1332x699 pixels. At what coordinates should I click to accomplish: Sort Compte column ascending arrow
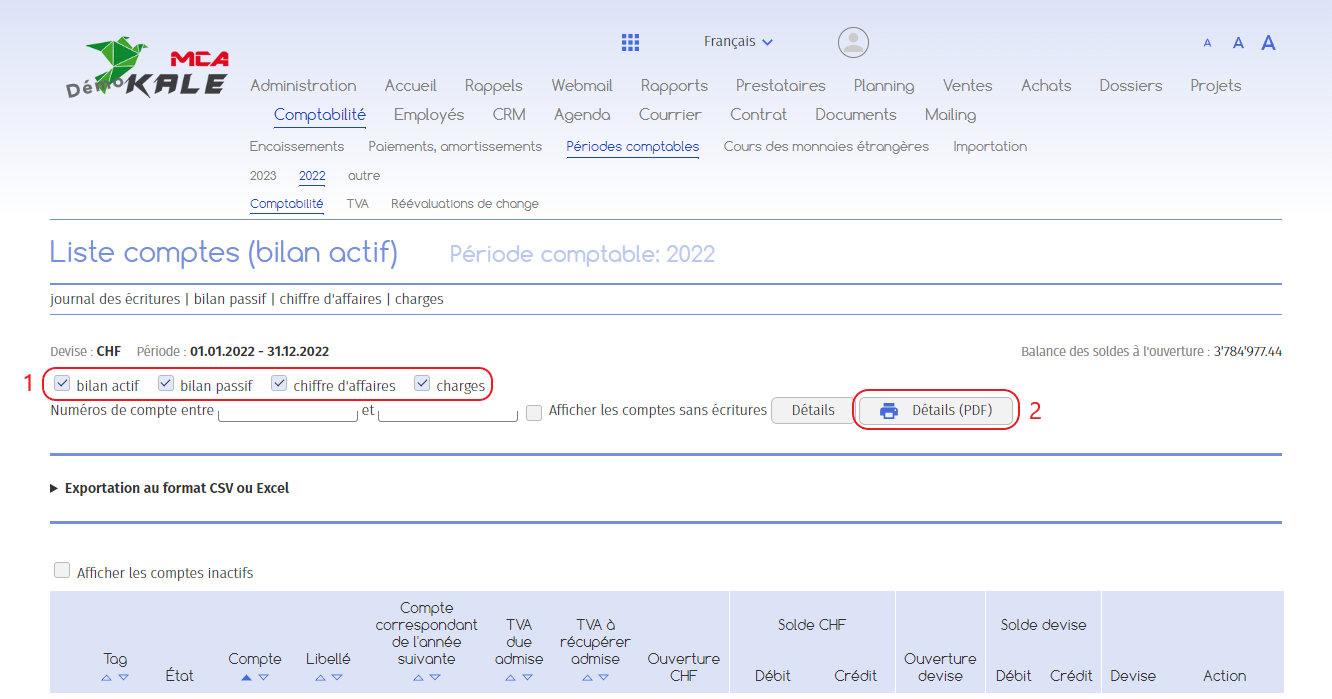coord(246,677)
